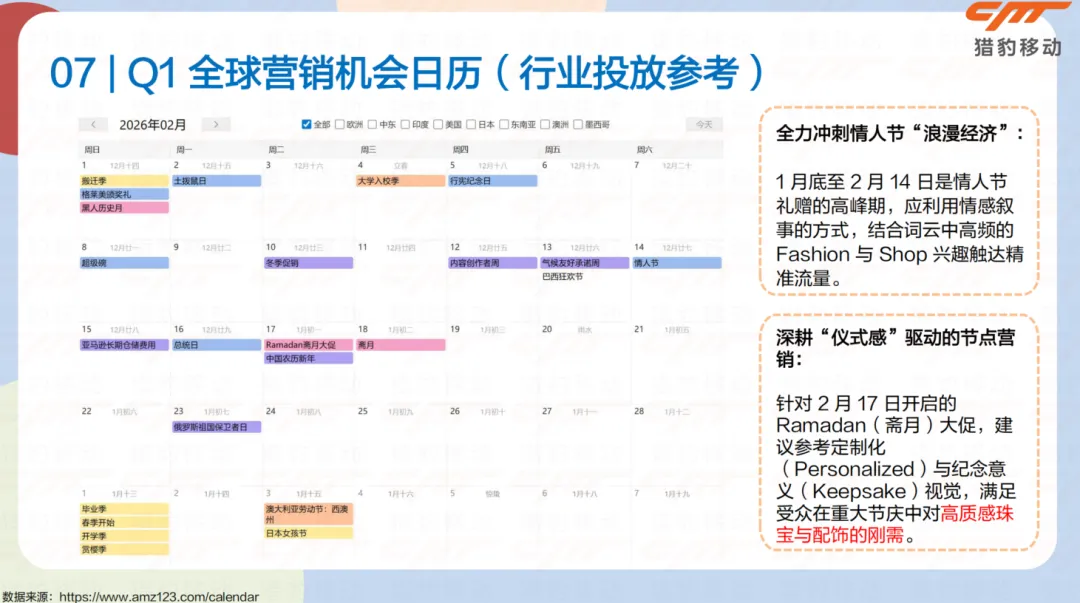The image size is (1080, 603).
Task: Select the 大学入校季 event
Action: 400,181
